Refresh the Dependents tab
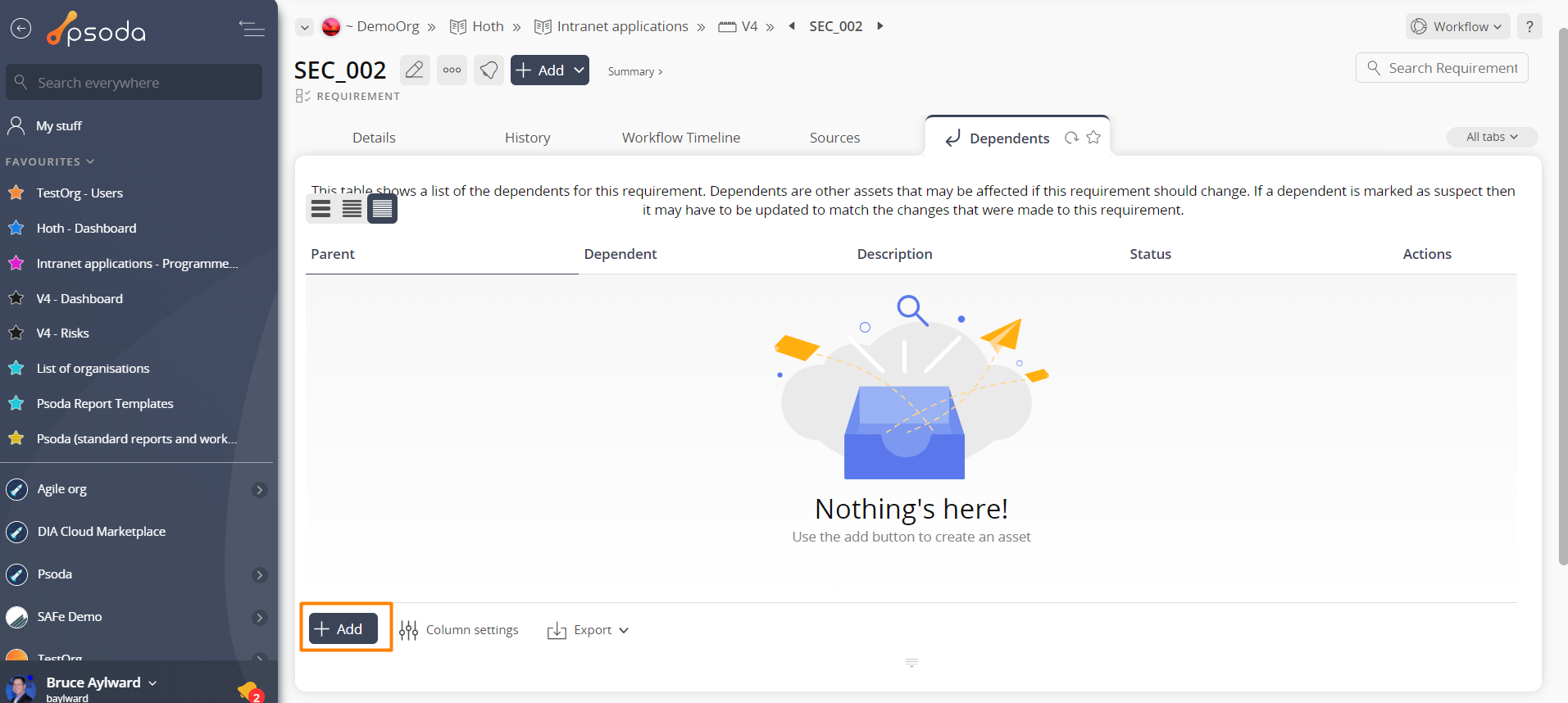This screenshot has height=703, width=1568. click(1071, 138)
